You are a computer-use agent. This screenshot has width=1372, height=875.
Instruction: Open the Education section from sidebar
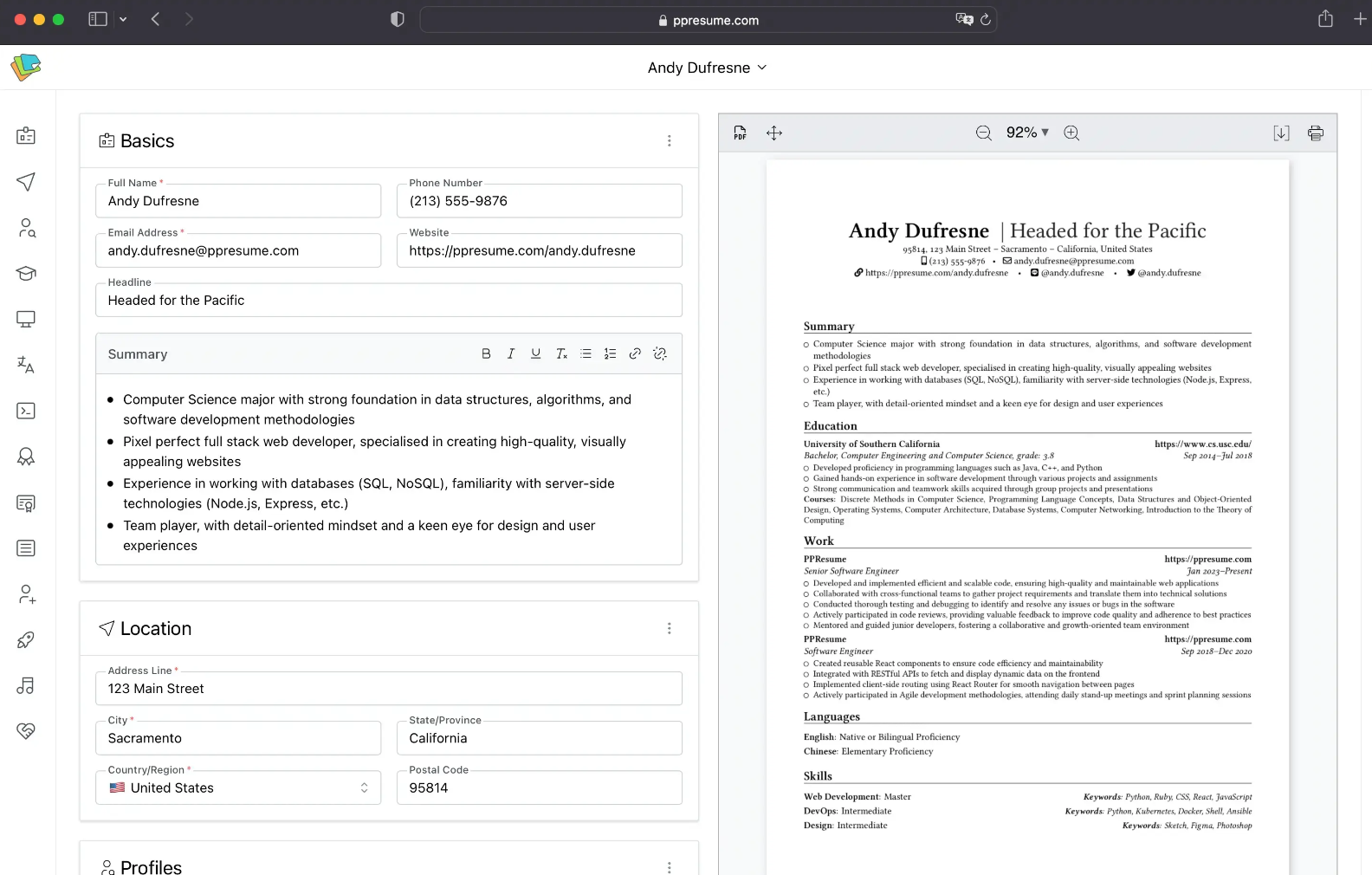pyautogui.click(x=26, y=274)
